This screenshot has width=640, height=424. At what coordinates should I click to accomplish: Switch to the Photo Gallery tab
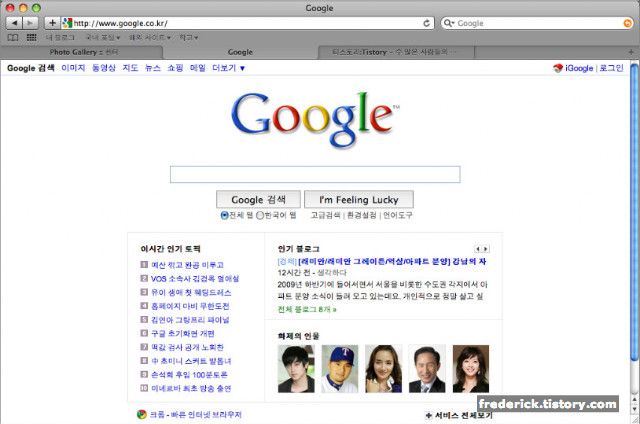point(82,52)
